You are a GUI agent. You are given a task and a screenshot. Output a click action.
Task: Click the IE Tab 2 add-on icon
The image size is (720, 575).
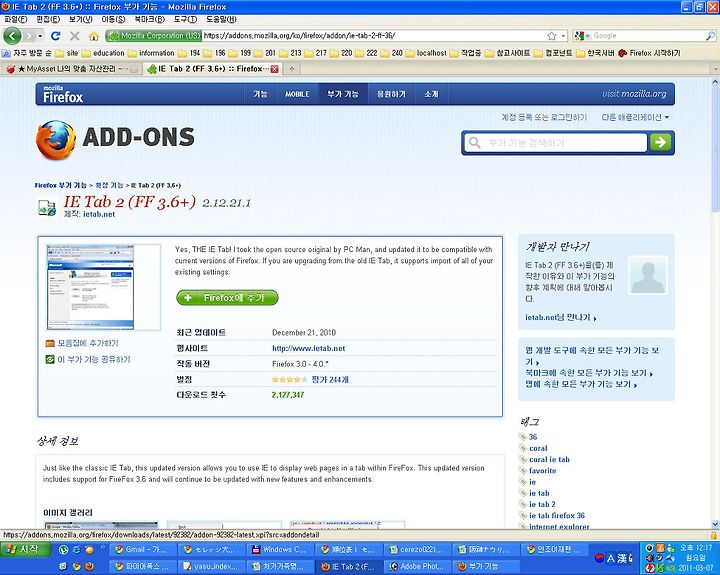tap(47, 207)
